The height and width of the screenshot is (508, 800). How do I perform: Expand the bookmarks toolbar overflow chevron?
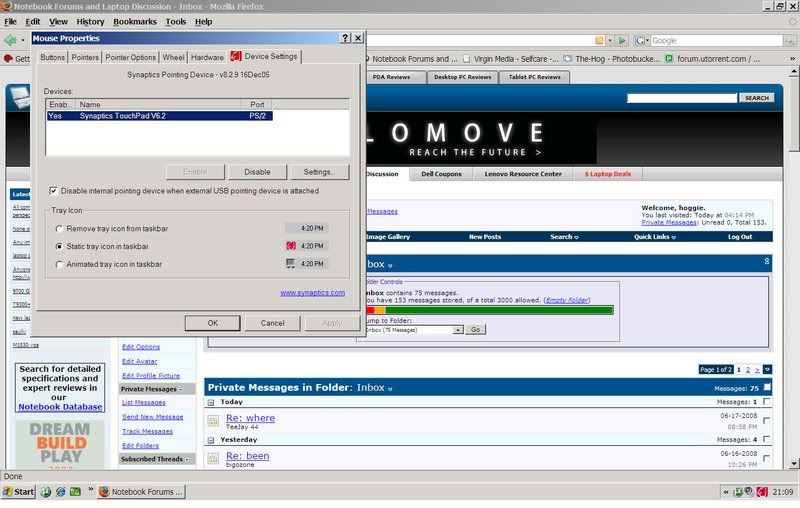[x=792, y=59]
